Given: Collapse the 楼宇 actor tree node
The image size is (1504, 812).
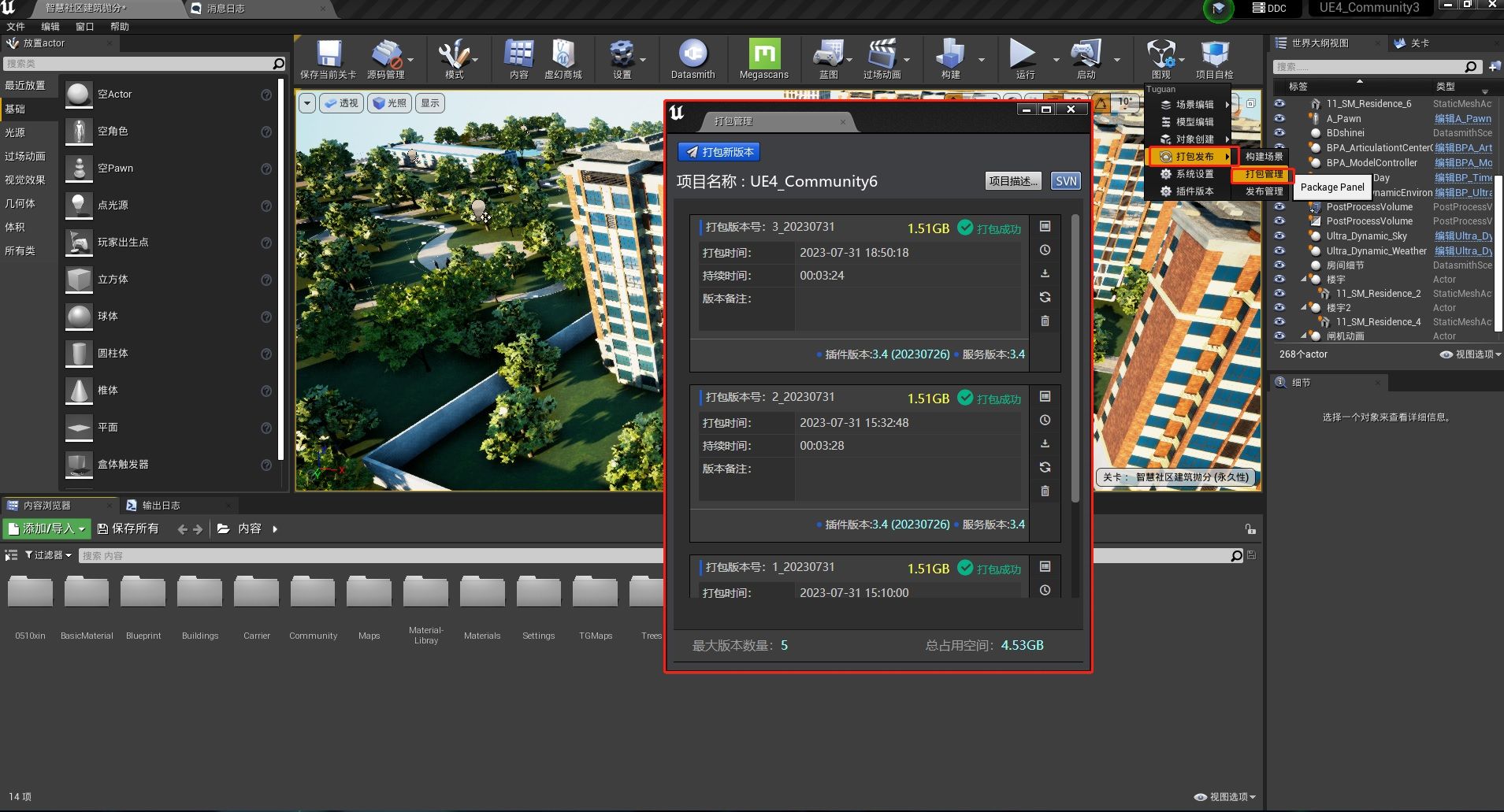Looking at the screenshot, I should [1304, 280].
